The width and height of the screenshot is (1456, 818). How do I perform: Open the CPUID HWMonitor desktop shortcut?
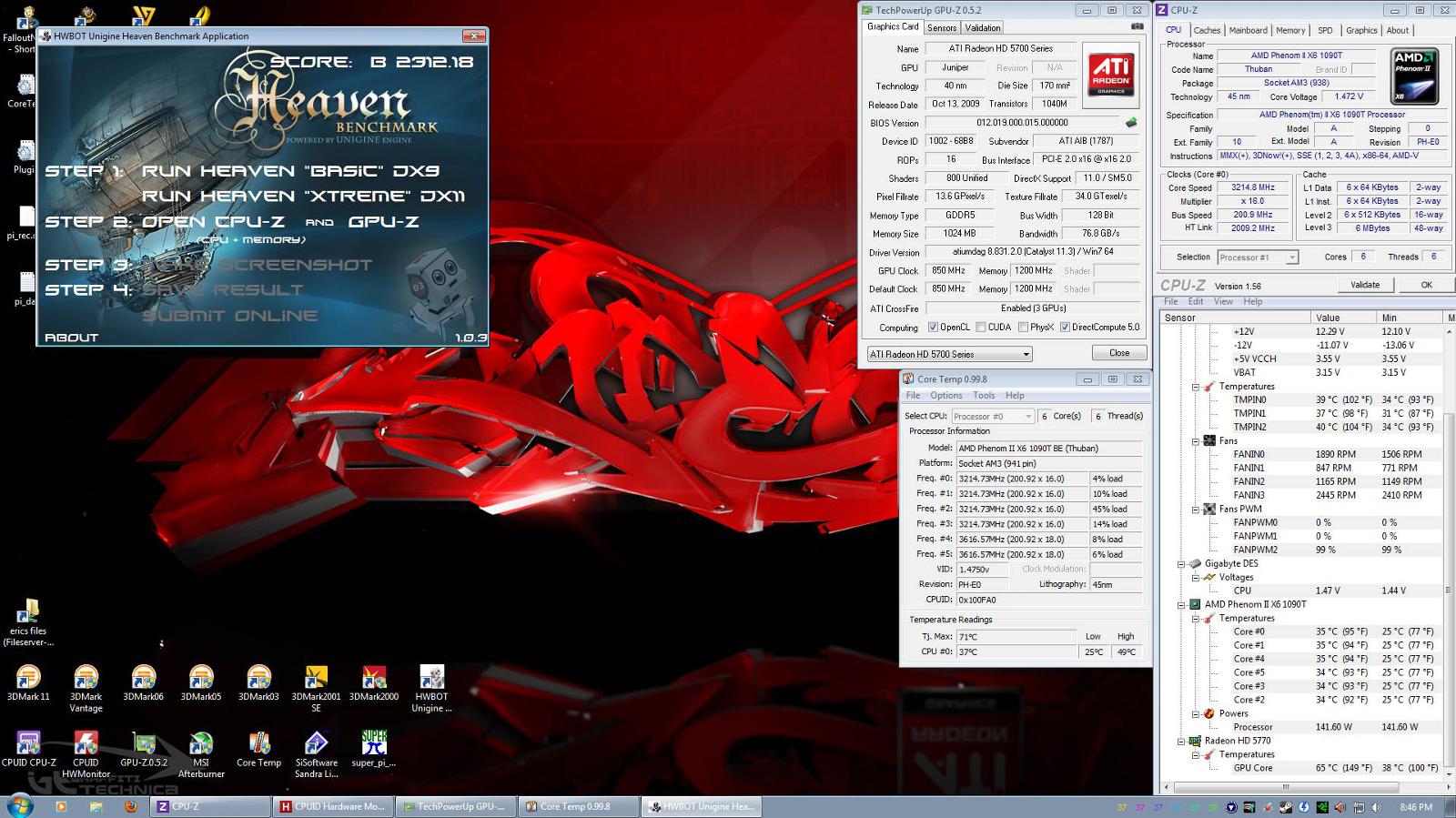[x=86, y=754]
